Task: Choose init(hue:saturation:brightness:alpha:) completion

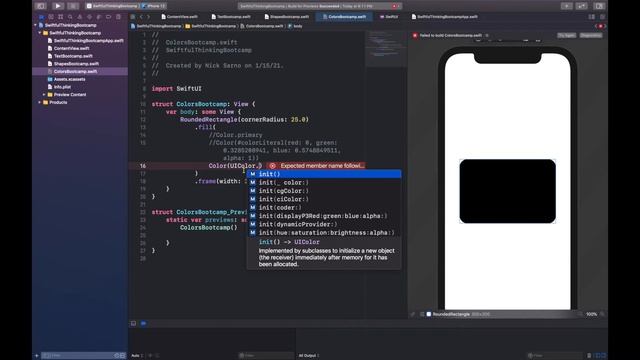Action: tap(324, 232)
